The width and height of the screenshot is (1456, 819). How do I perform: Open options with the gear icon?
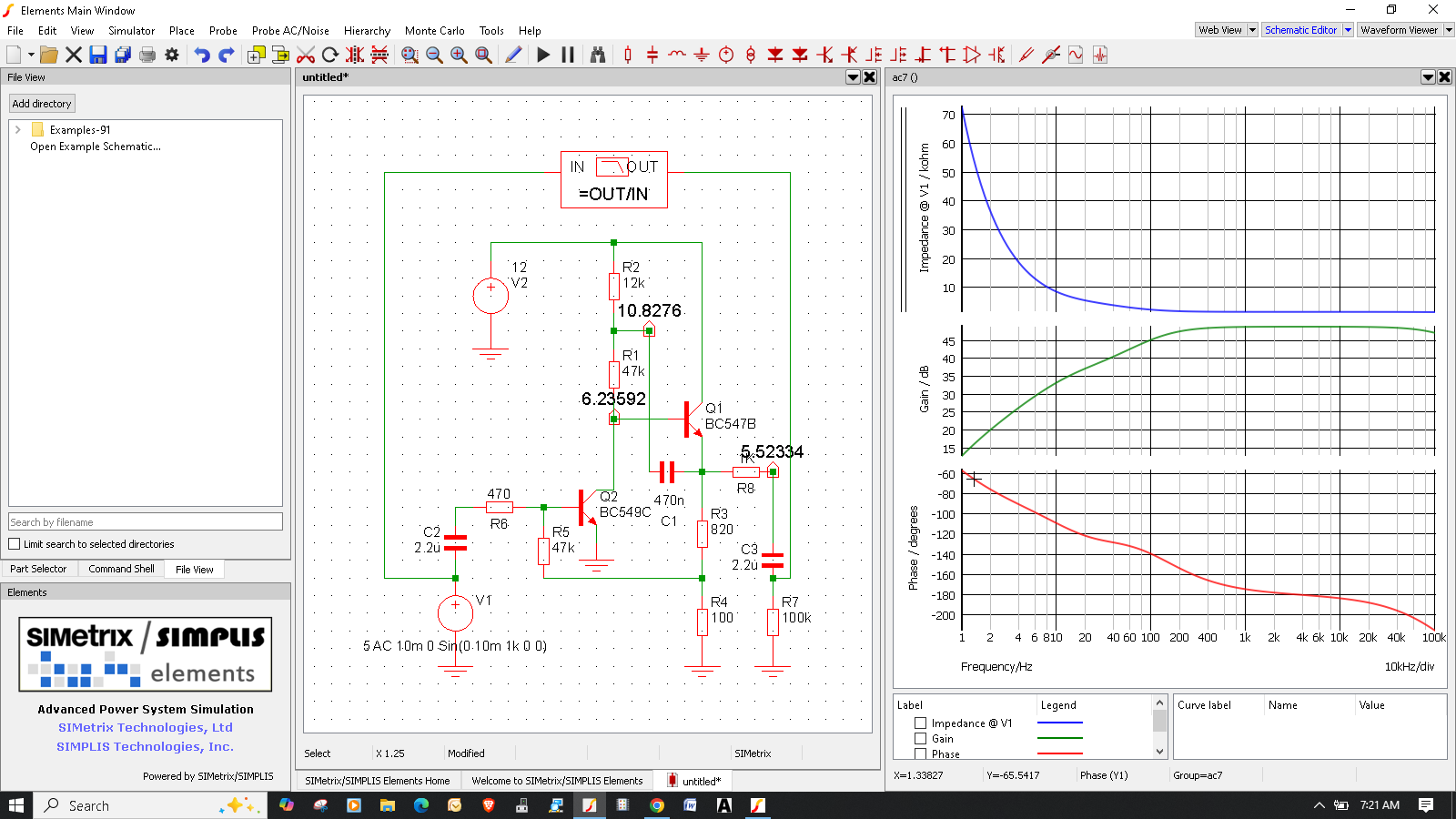172,55
